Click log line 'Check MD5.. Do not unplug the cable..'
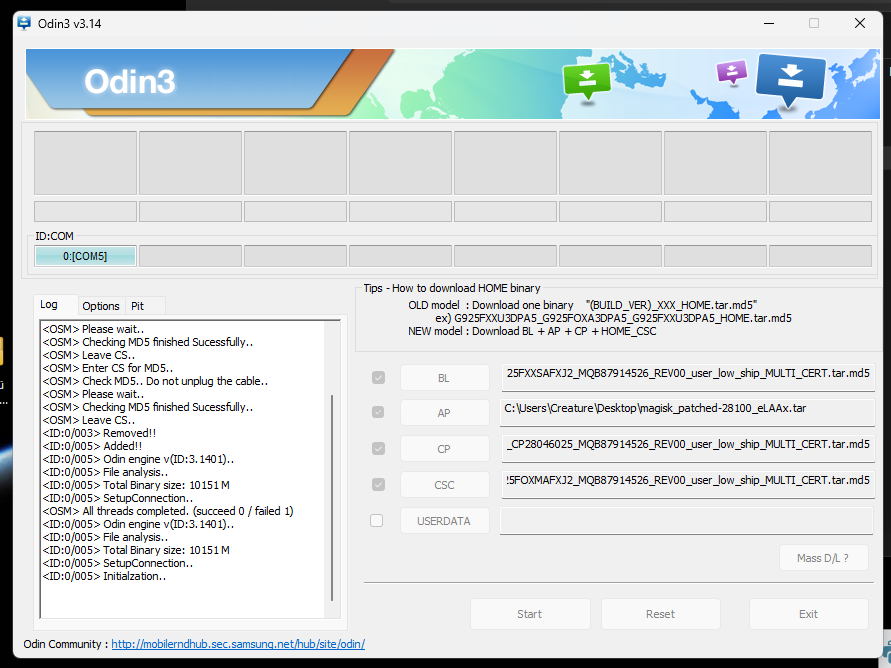The image size is (891, 668). point(155,381)
